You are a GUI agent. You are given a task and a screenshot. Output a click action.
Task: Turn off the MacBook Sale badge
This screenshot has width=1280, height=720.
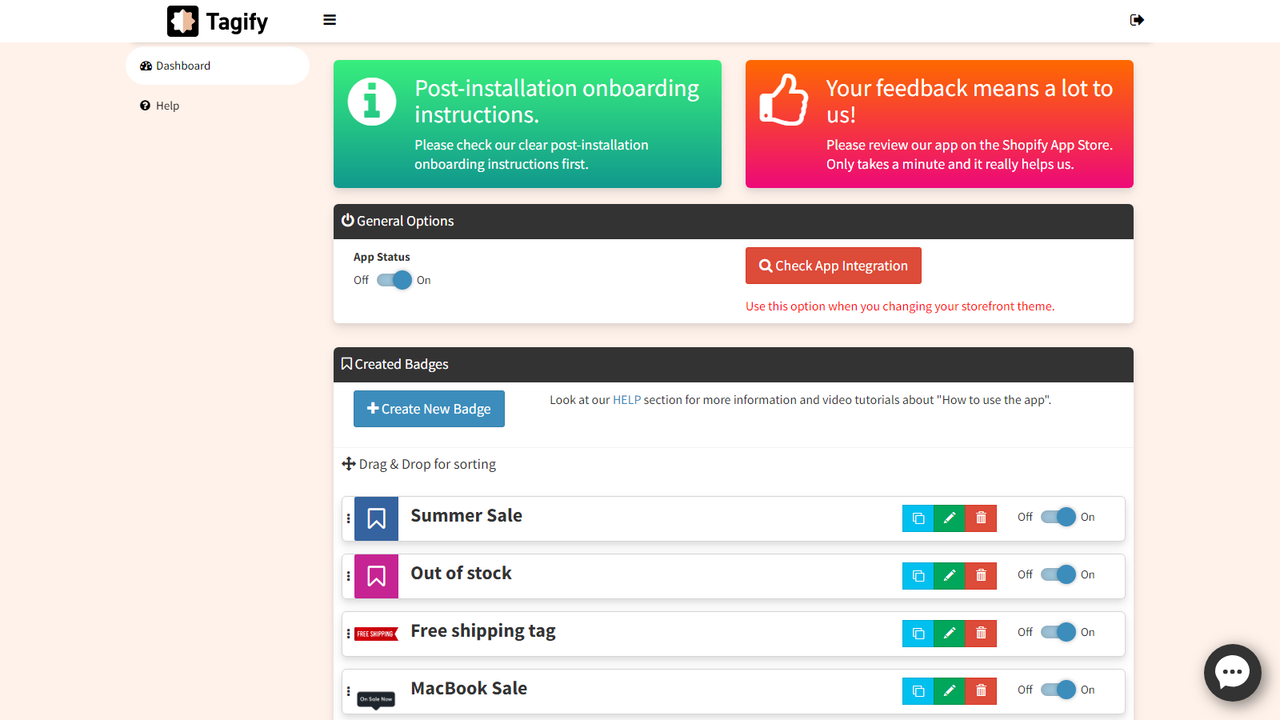pos(1059,690)
